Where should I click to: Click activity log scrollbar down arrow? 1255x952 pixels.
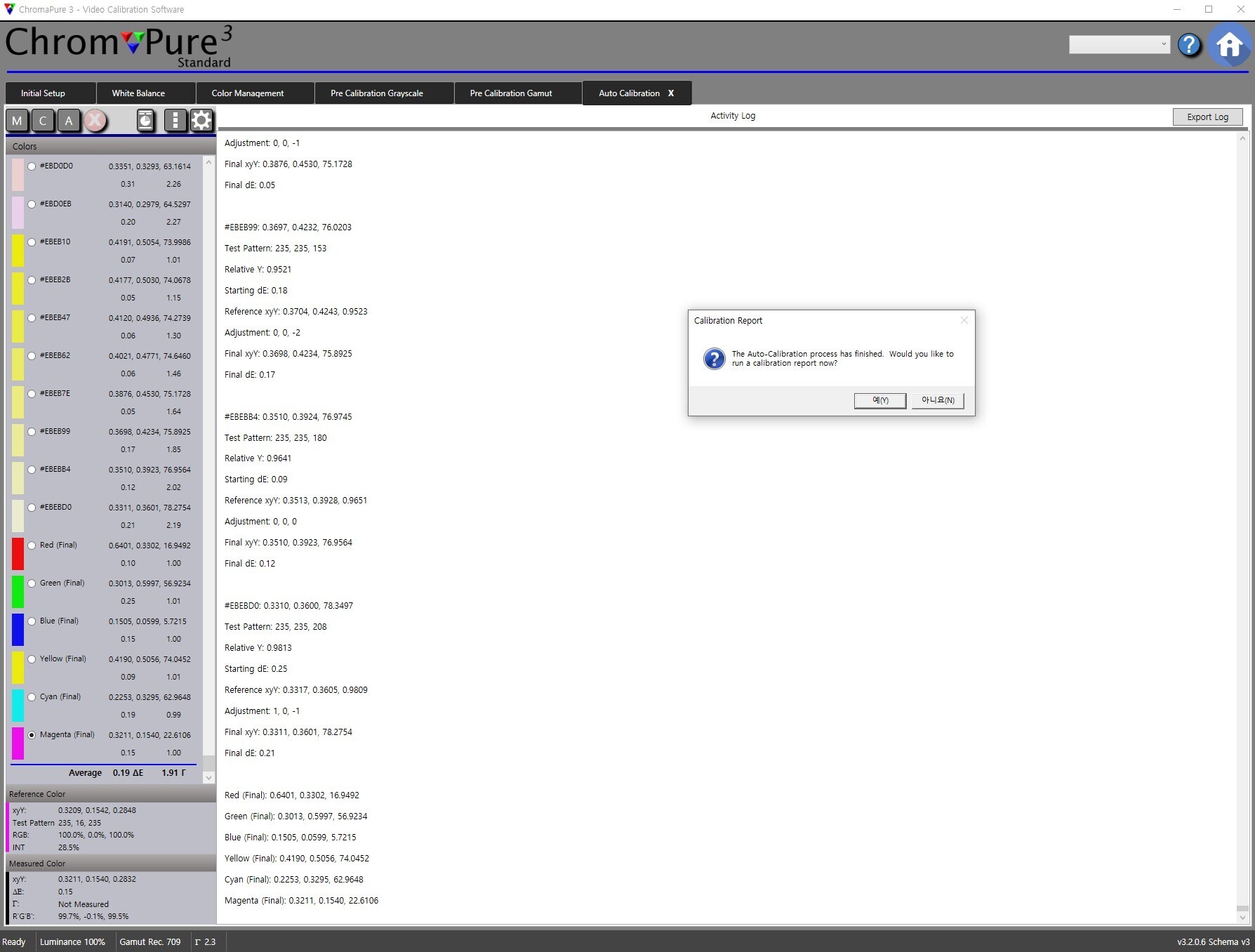(x=1242, y=917)
